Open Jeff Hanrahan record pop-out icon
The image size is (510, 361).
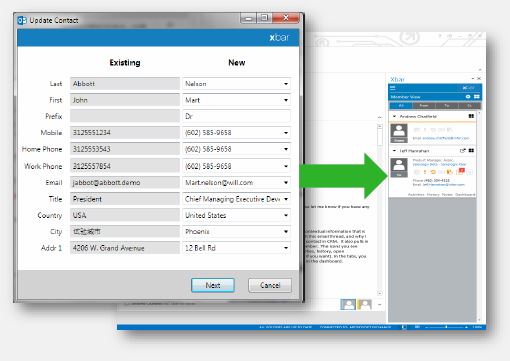click(x=462, y=151)
